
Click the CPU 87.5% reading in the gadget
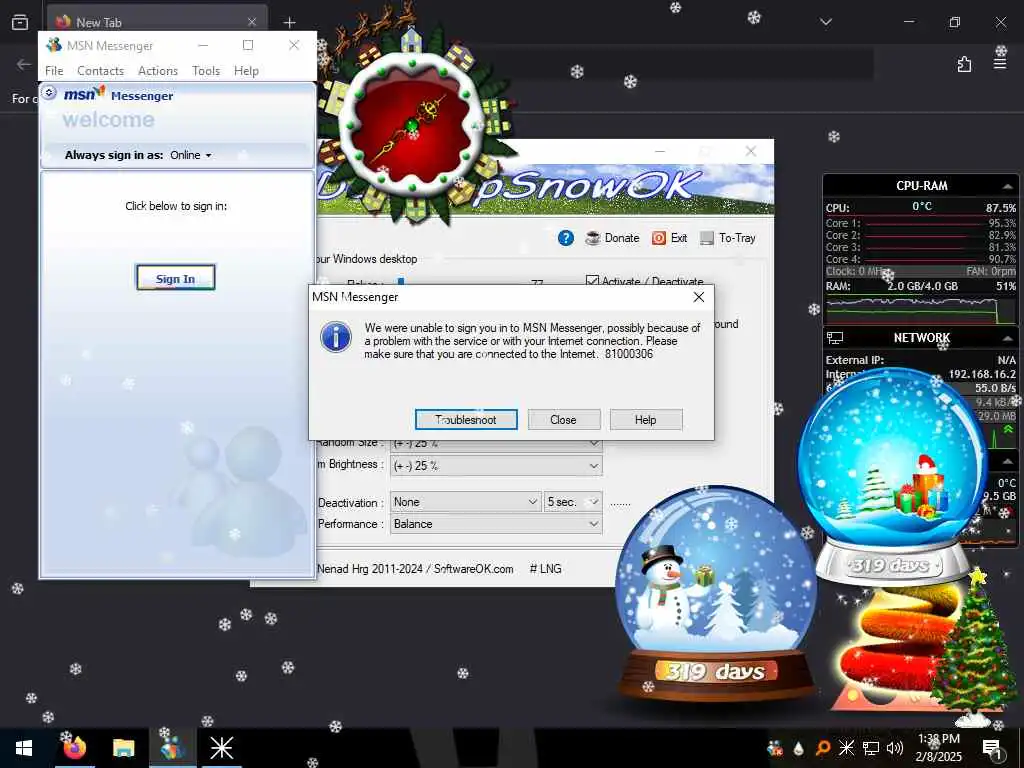pyautogui.click(x=1000, y=208)
